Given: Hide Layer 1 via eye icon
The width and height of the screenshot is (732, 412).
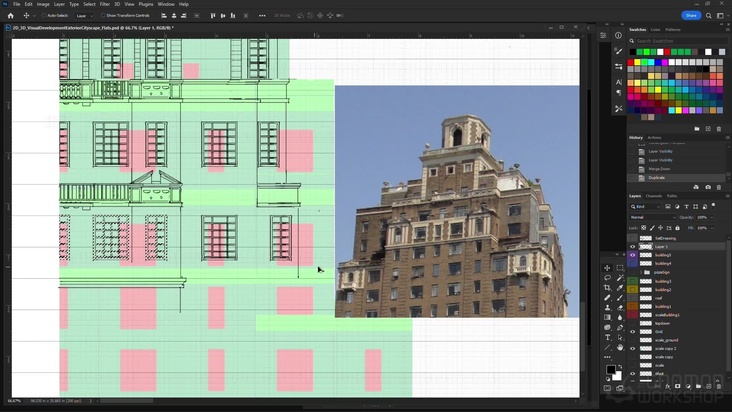Looking at the screenshot, I should point(633,247).
